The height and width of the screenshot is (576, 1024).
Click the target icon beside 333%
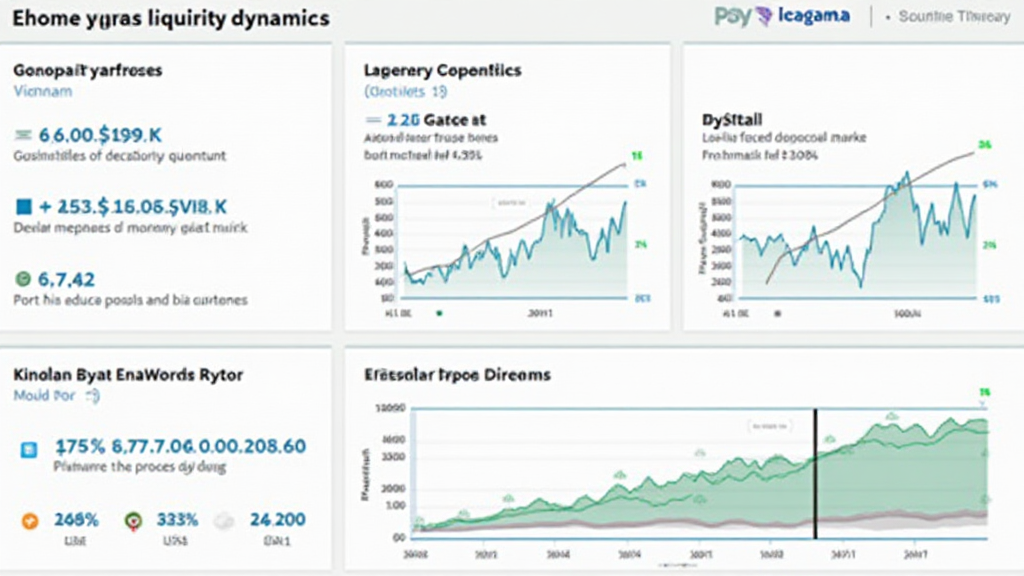131,520
